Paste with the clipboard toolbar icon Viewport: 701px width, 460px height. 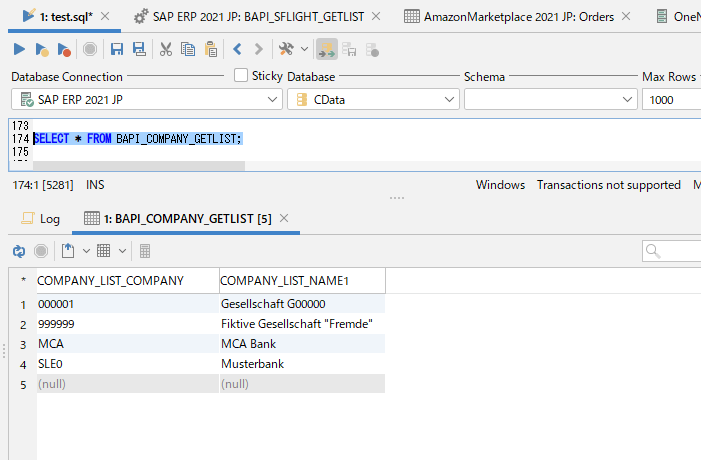point(211,49)
